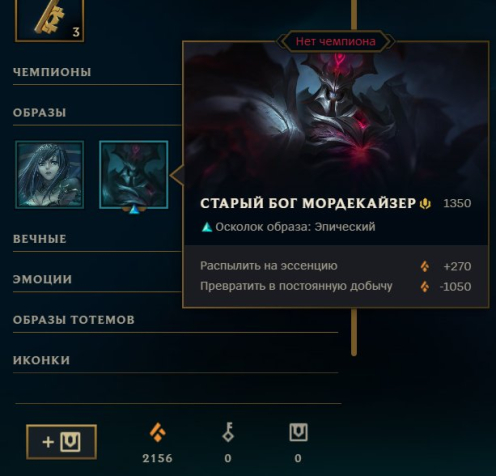Click the key fragment icon at the bottom
The height and width of the screenshot is (476, 496).
coord(228,432)
